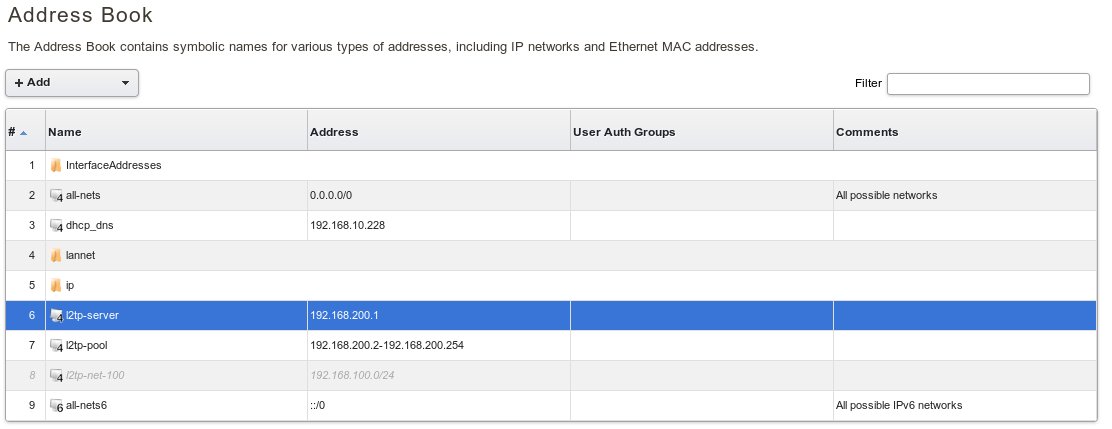Click the l2tp-pool address icon
The image size is (1112, 429).
click(x=57, y=346)
